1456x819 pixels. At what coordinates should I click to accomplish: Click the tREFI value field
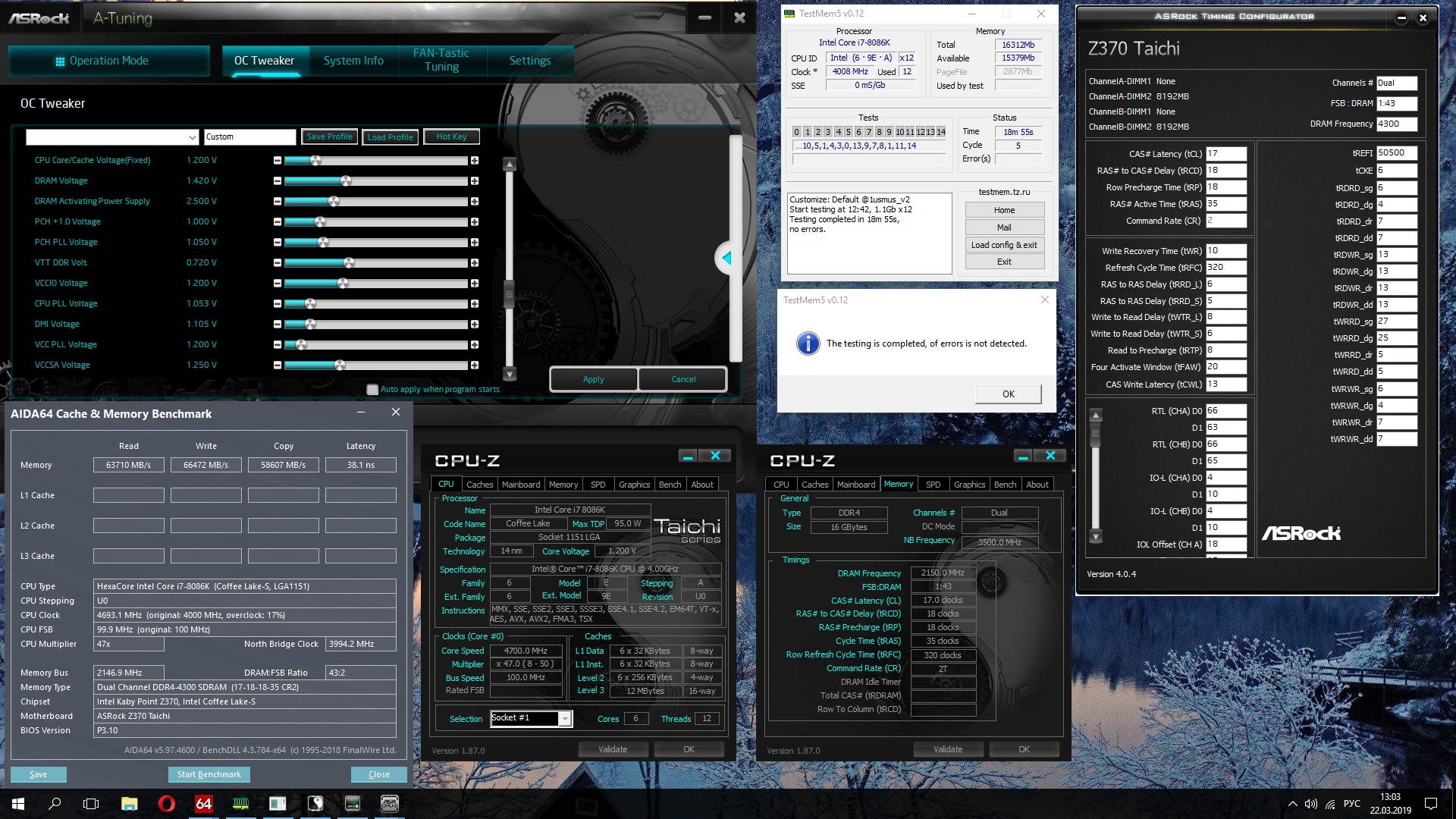click(1396, 153)
